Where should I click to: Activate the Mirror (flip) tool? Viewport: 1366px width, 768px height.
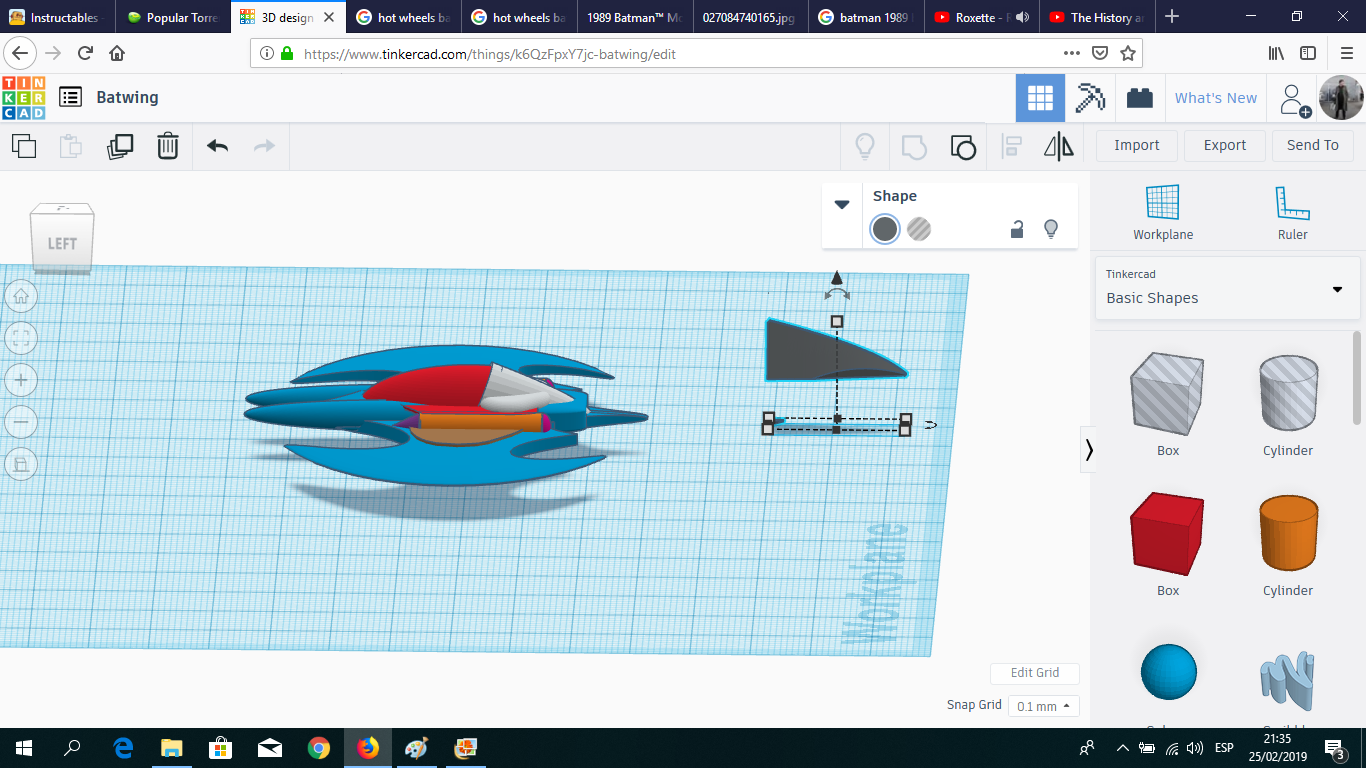(1058, 147)
